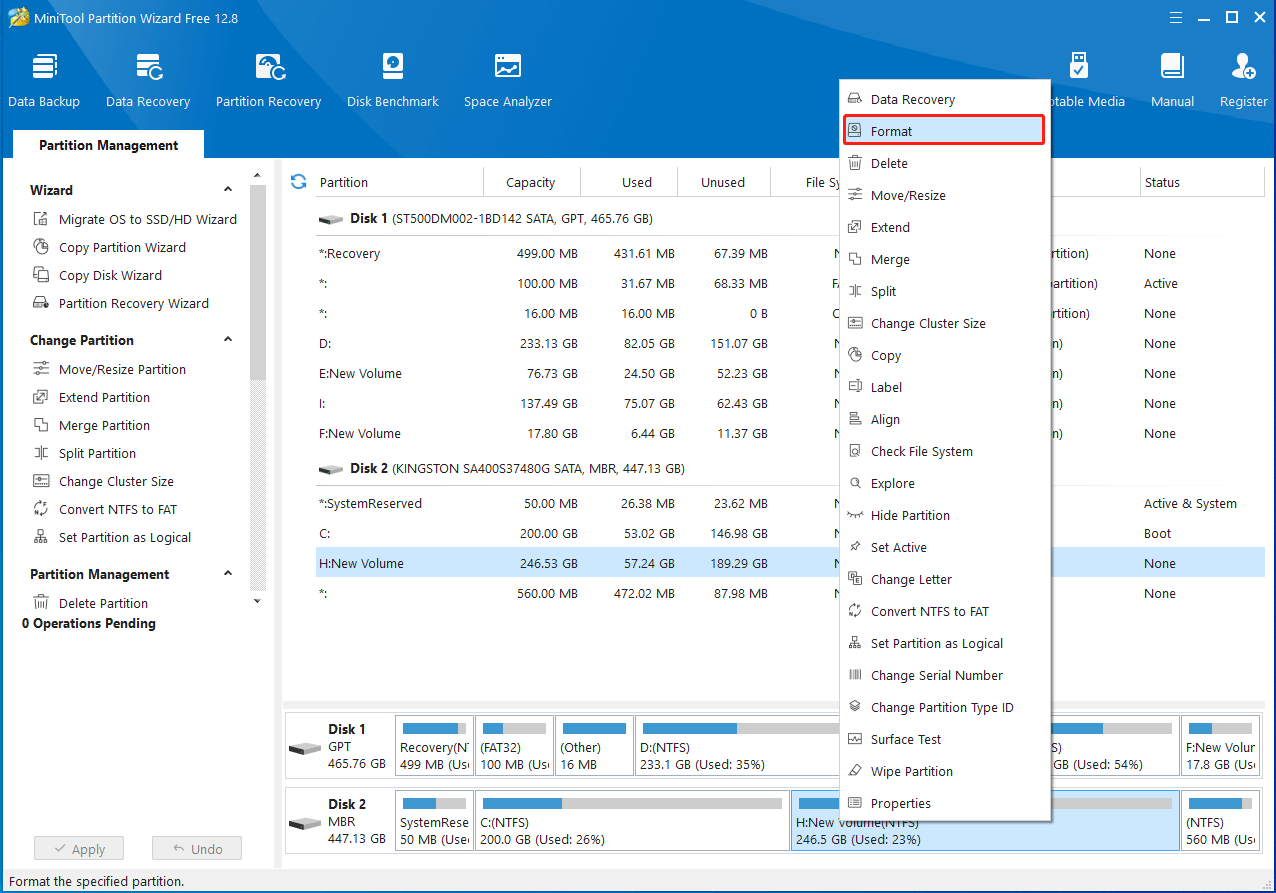Choose Set Active in the context menu
Viewport: 1276px width, 893px height.
click(944, 547)
